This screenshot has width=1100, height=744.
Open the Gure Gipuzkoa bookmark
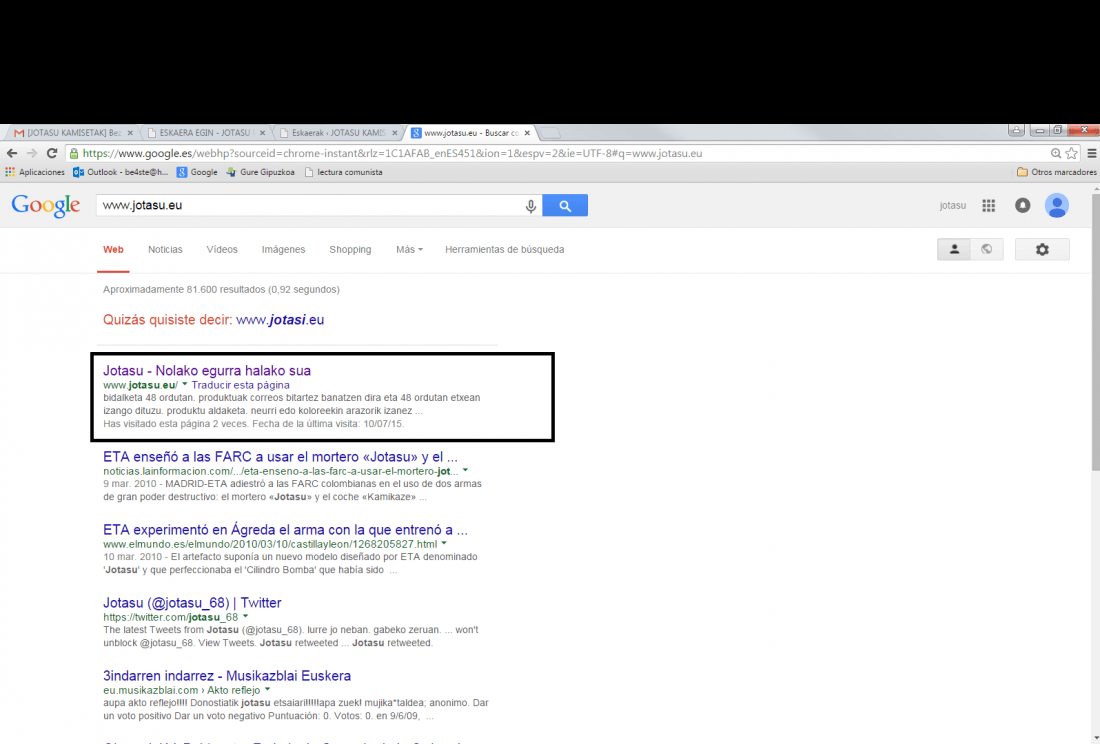pyautogui.click(x=260, y=172)
